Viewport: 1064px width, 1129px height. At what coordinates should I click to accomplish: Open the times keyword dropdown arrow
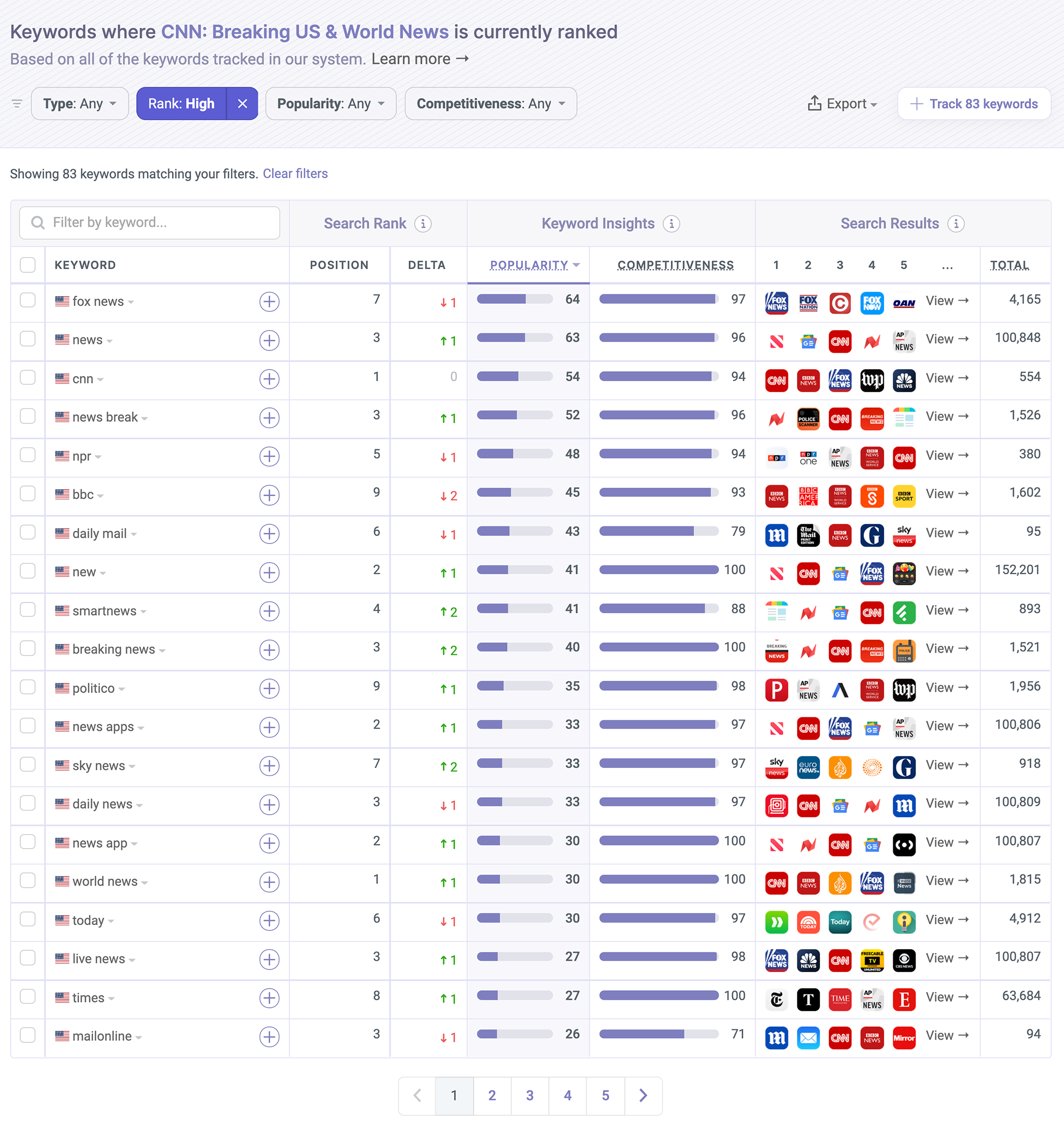(111, 999)
